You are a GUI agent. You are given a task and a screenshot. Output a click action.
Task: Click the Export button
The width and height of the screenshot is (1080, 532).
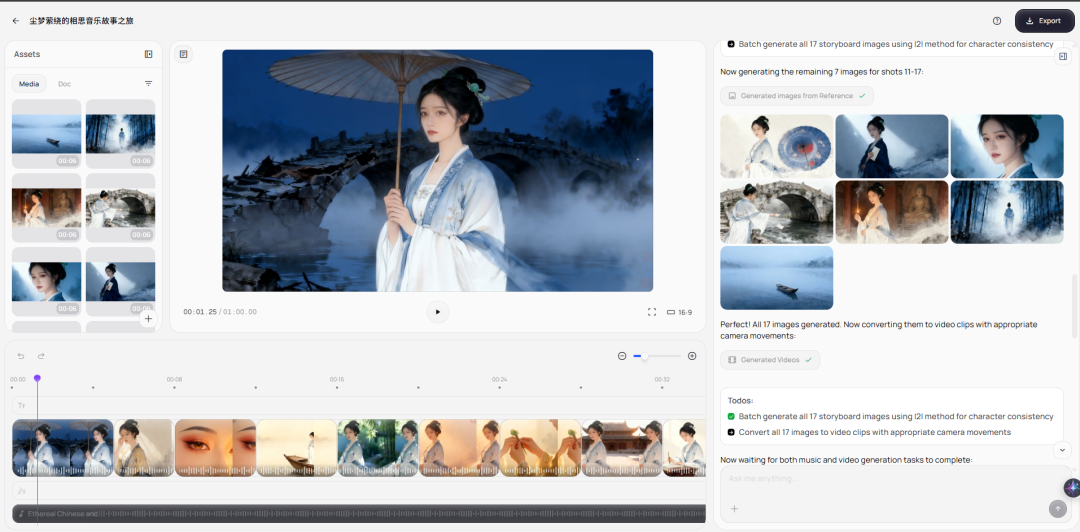click(1044, 20)
